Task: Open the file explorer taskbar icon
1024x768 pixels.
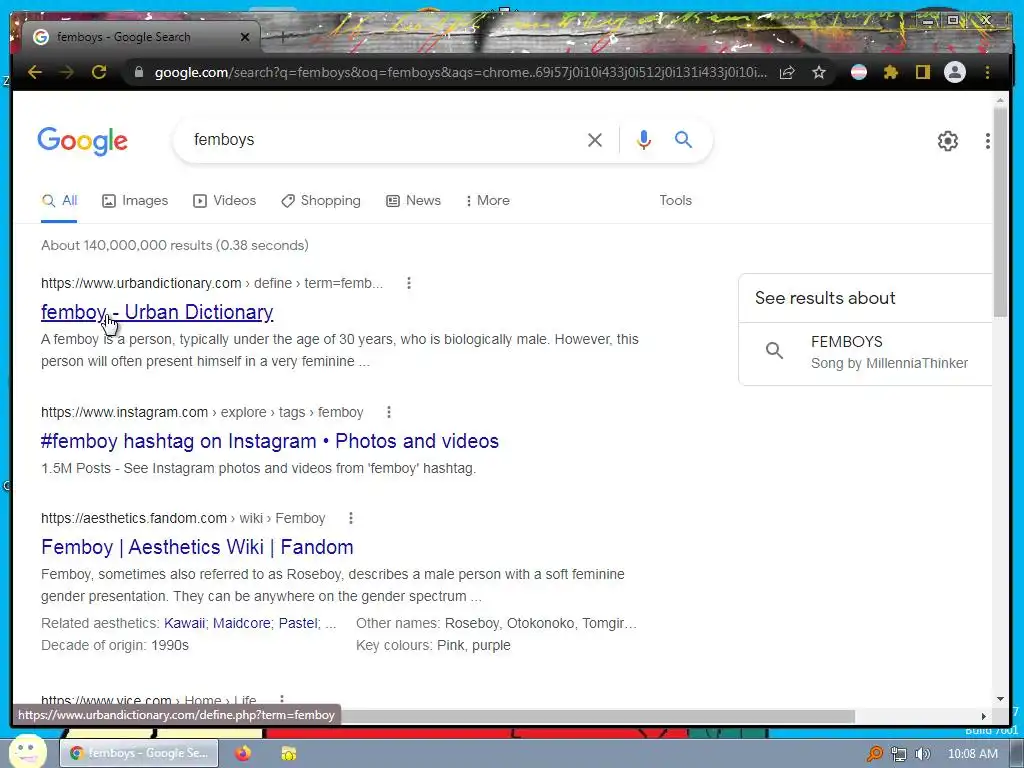Action: point(288,754)
